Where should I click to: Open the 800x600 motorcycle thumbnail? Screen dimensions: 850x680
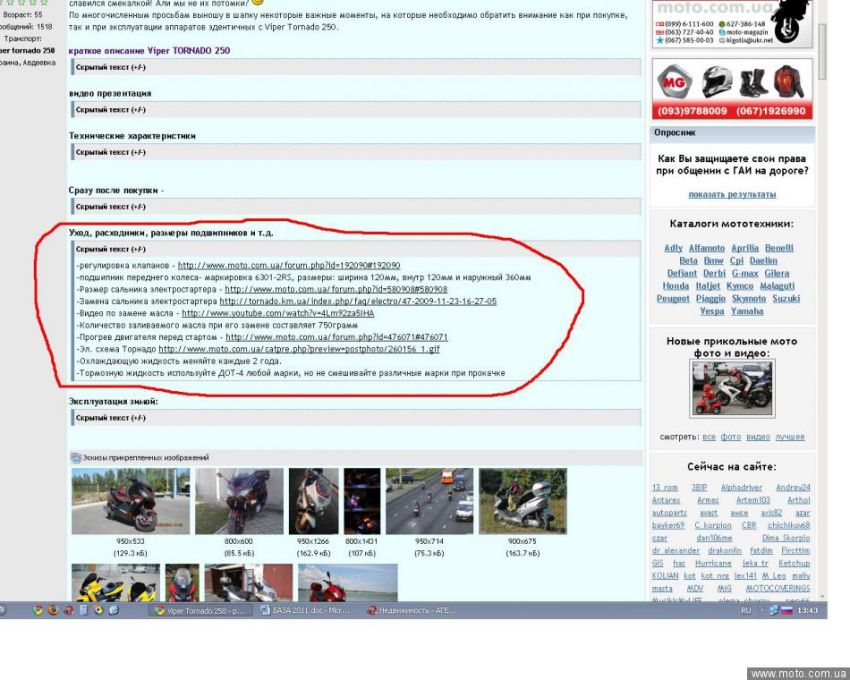click(x=239, y=501)
